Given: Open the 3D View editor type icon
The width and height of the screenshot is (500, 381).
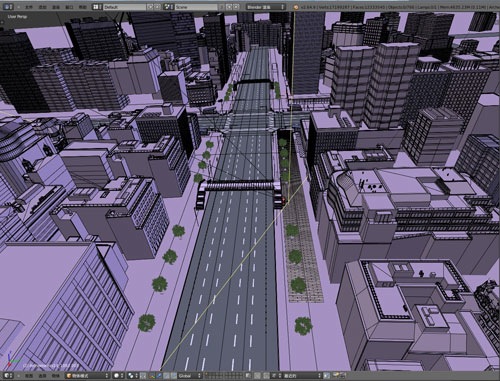Looking at the screenshot, I should [8, 375].
